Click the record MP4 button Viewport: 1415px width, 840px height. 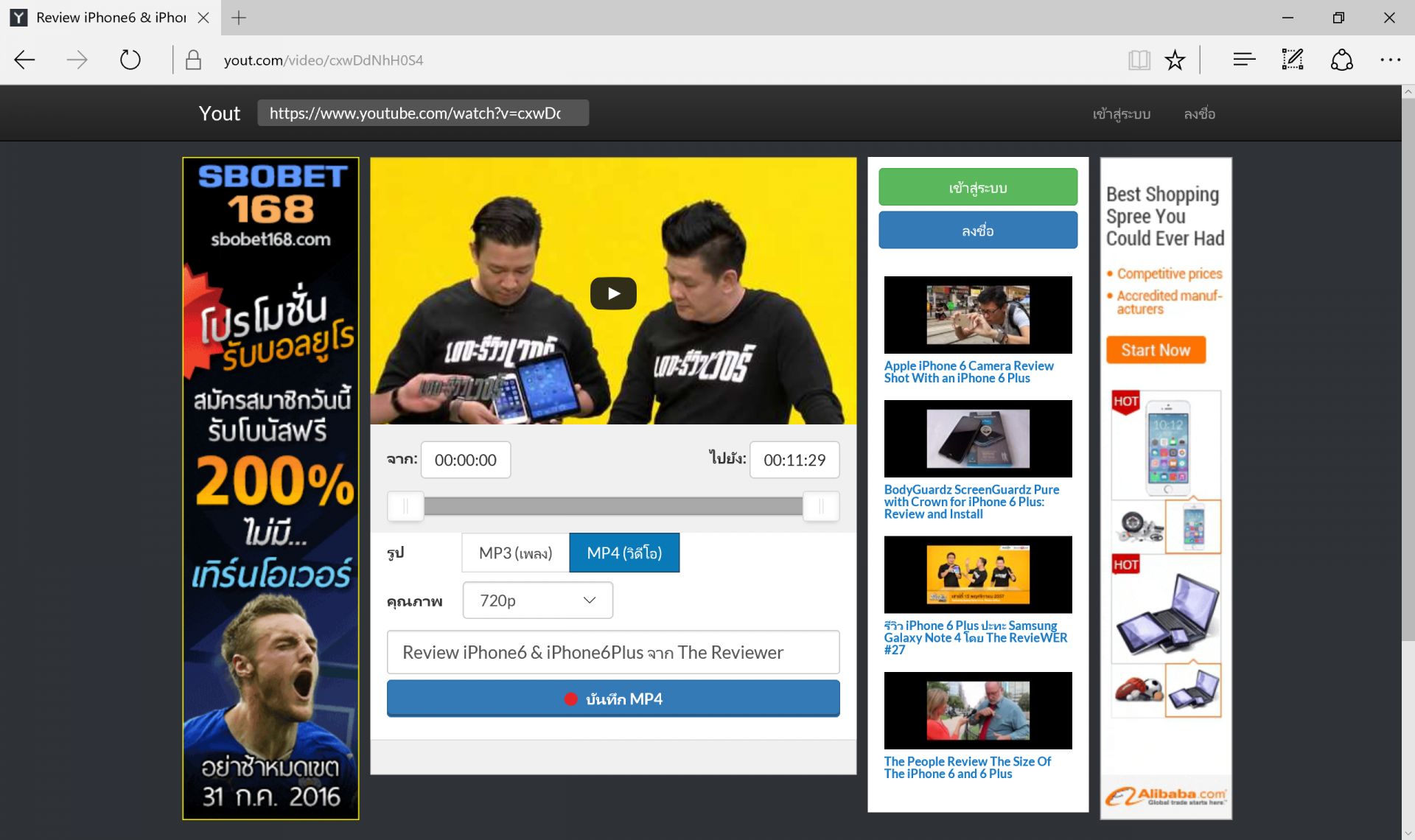[x=613, y=699]
